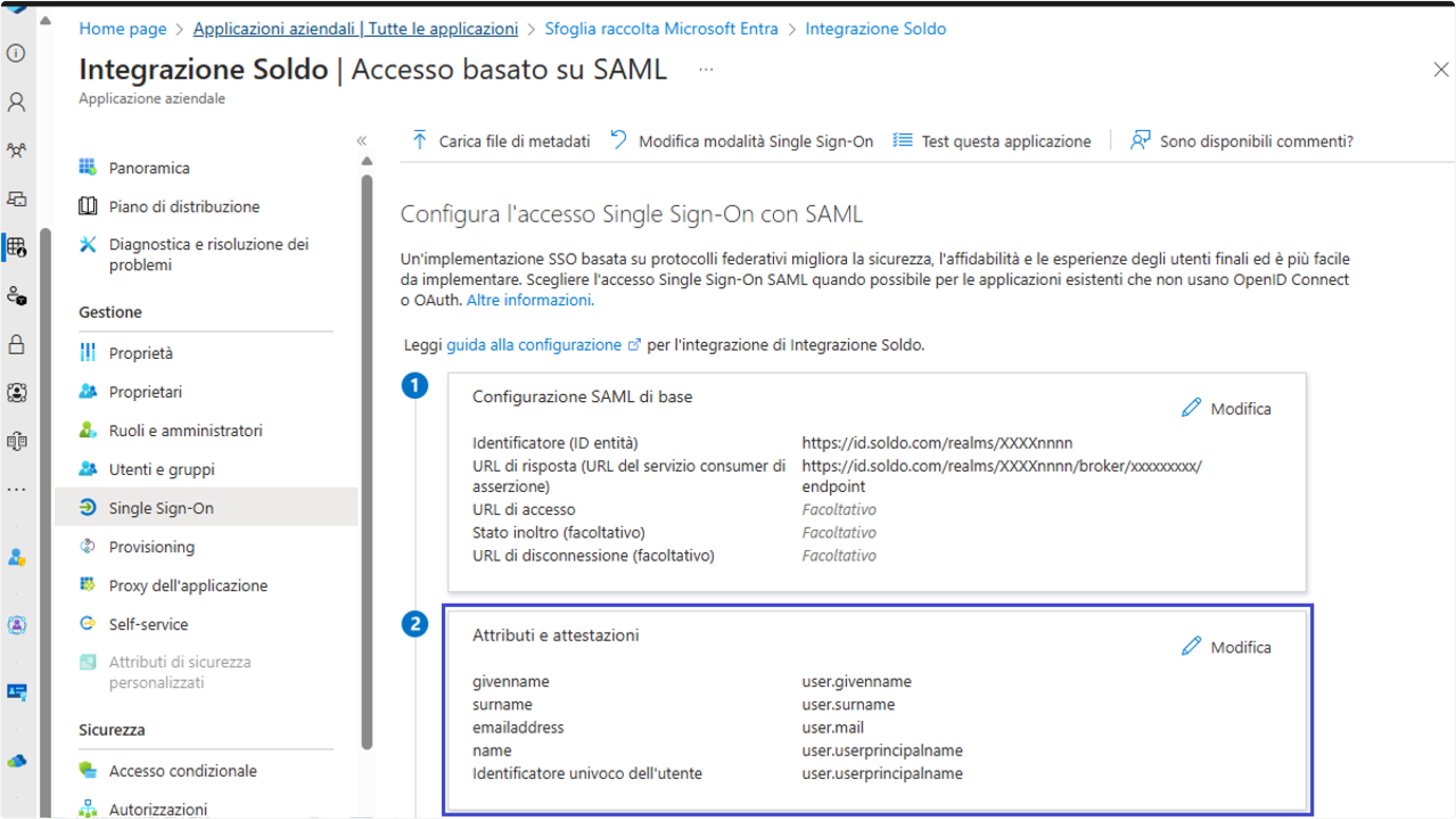Click Carica file di metadati
The width and height of the screenshot is (1456, 819).
(501, 141)
